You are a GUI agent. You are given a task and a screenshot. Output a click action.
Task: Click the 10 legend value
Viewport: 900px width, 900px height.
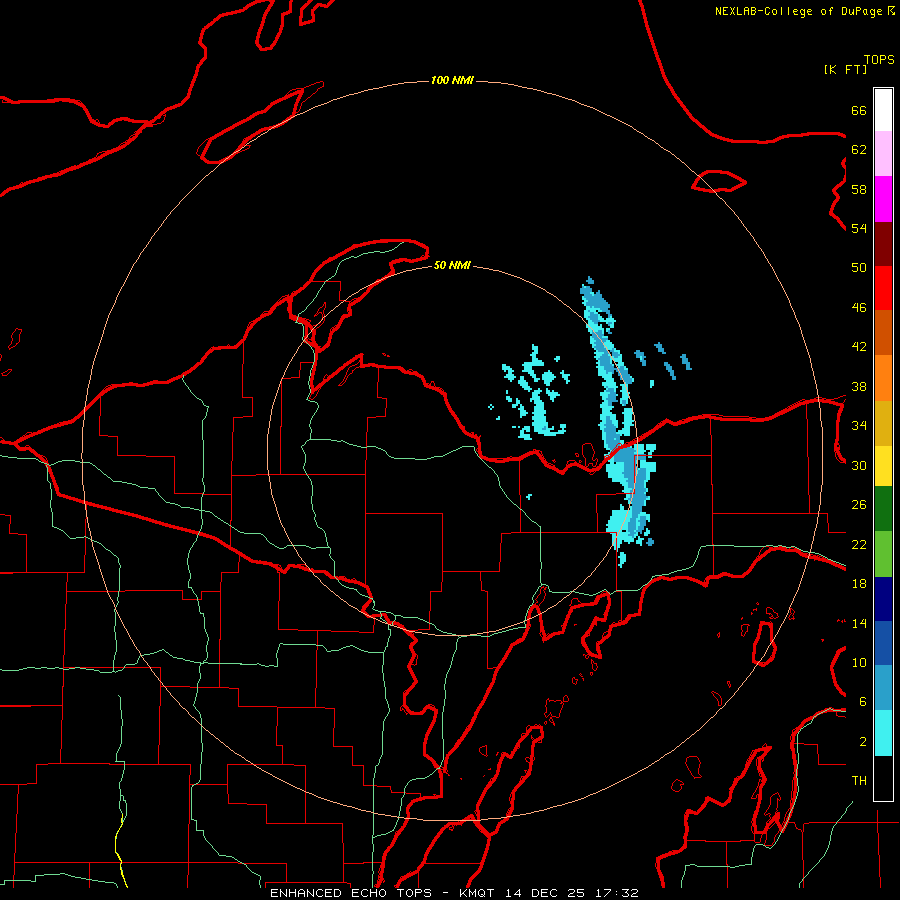(859, 662)
